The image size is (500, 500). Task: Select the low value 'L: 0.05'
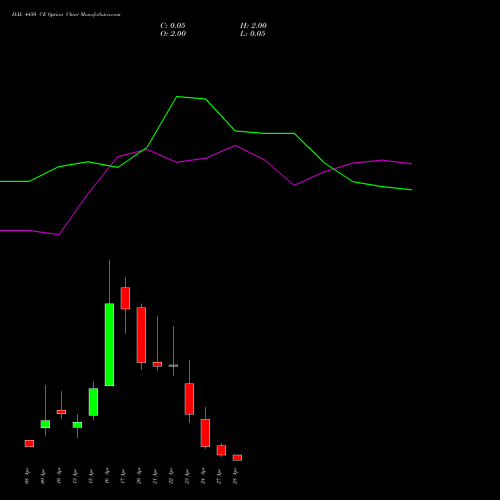(x=253, y=34)
